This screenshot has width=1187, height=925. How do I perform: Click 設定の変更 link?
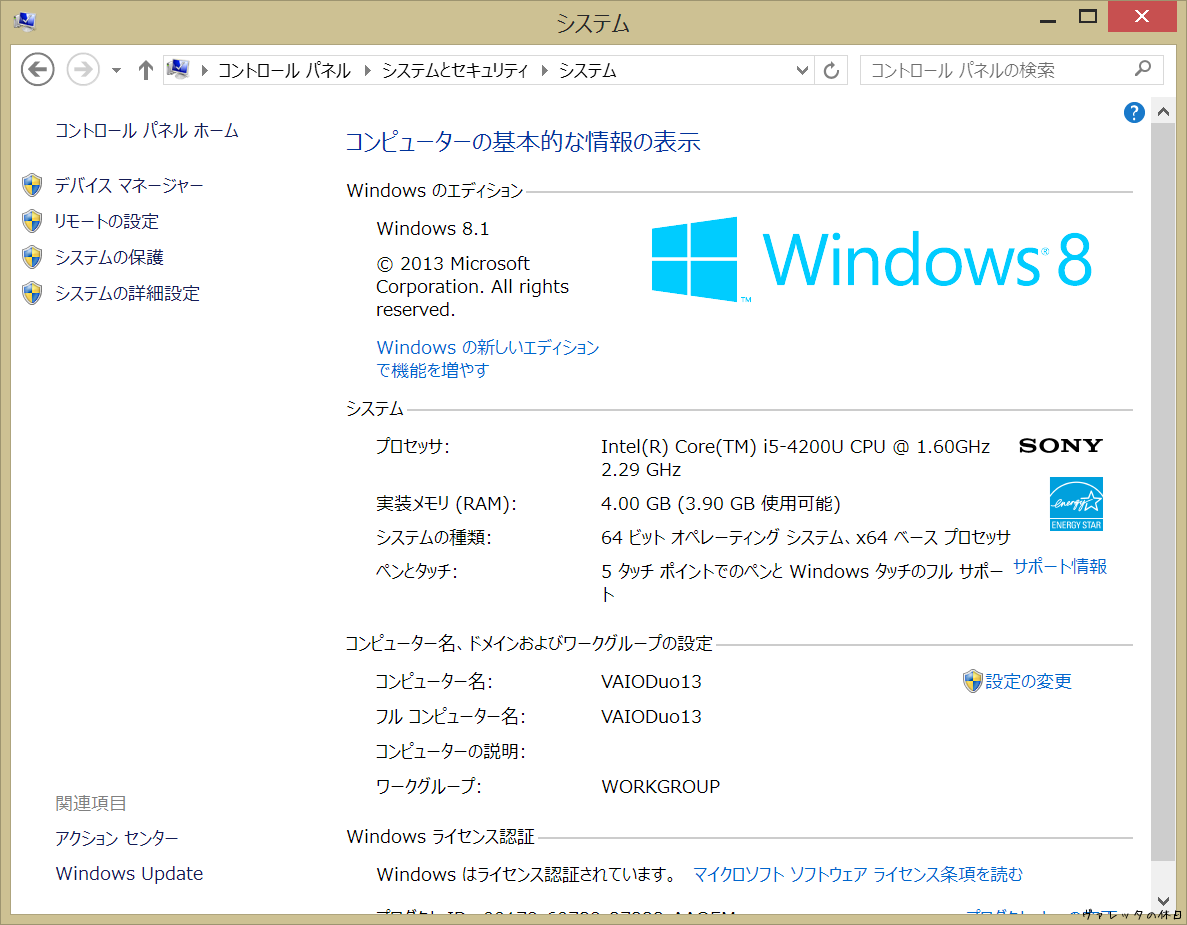pyautogui.click(x=1028, y=681)
